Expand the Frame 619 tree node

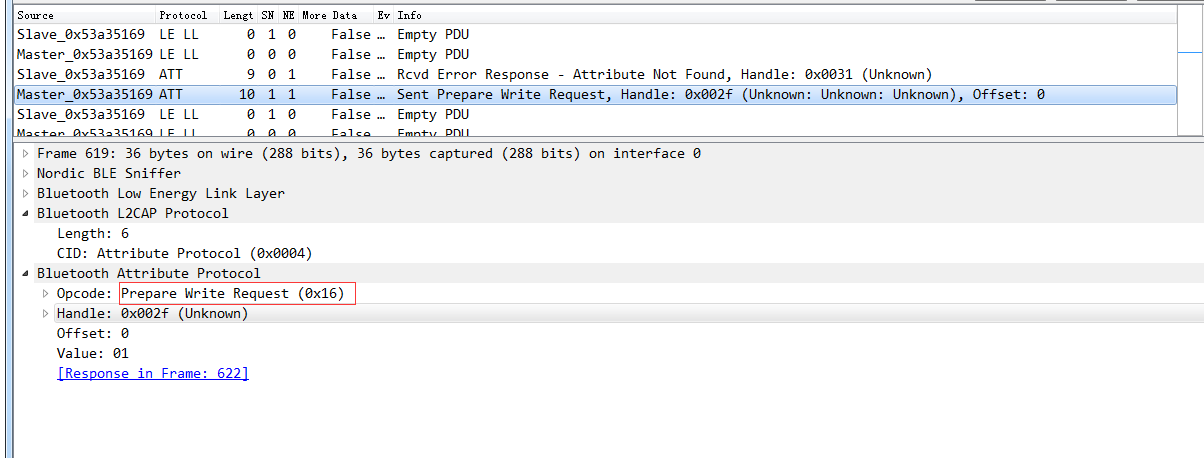(26, 154)
